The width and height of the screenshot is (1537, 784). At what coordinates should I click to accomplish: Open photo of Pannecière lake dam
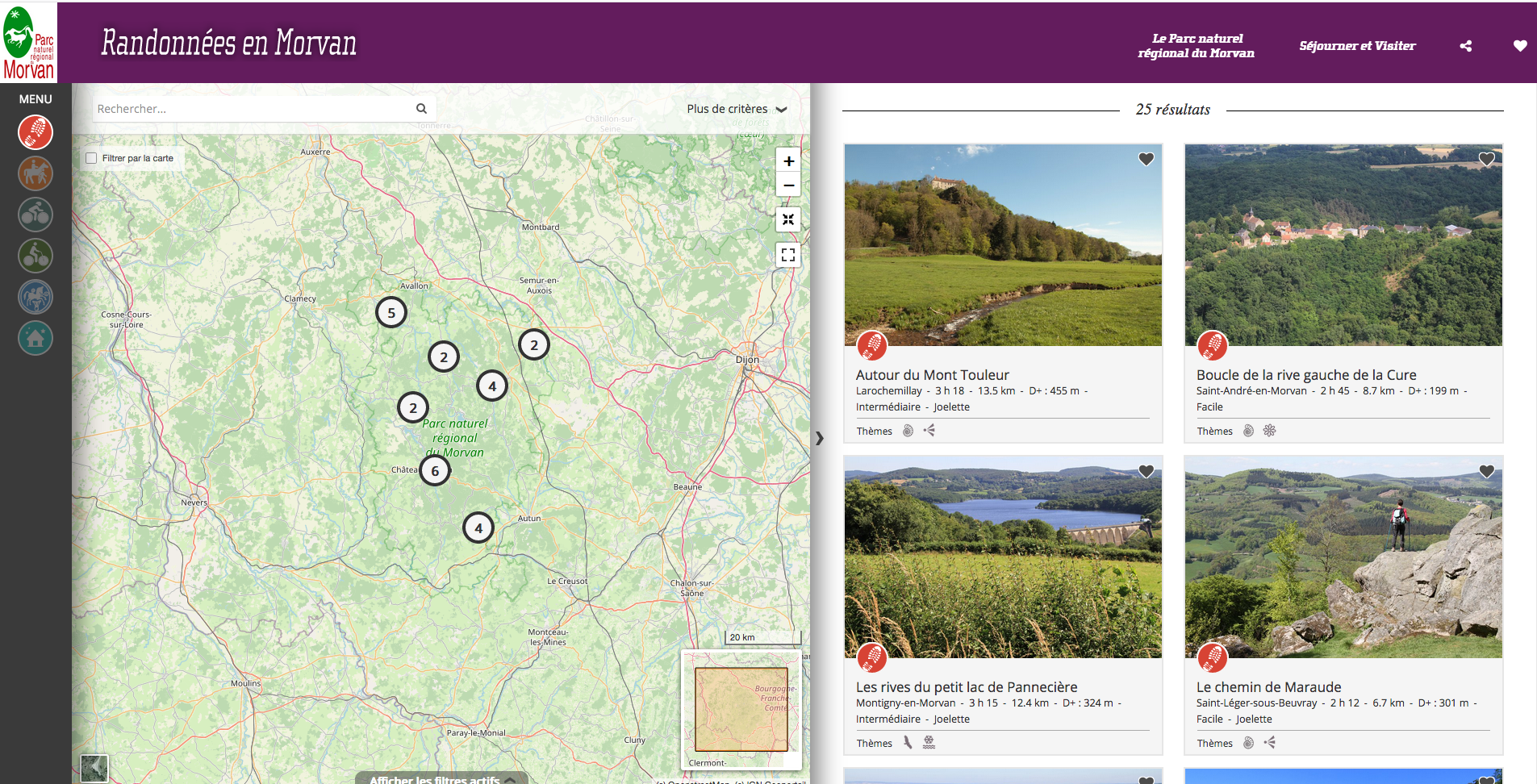click(x=1003, y=557)
